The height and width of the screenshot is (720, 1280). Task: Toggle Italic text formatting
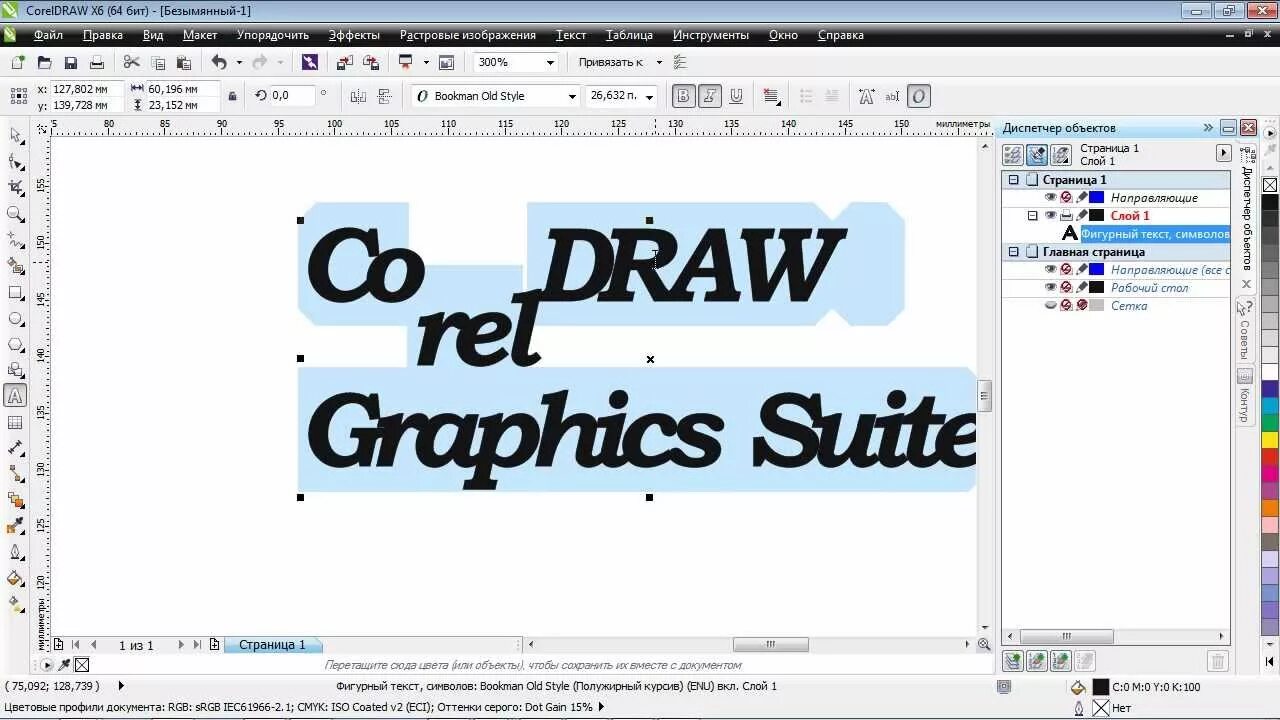tap(710, 96)
